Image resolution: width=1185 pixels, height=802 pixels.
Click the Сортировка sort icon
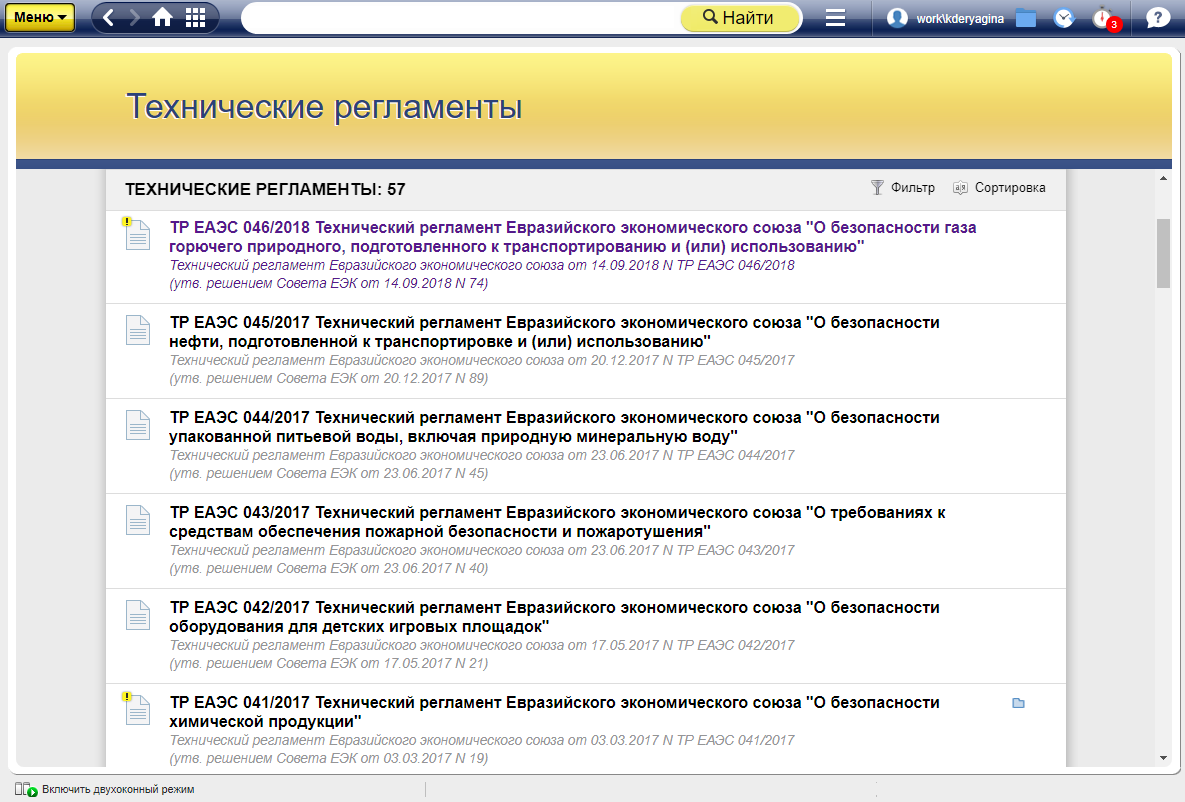[x=960, y=187]
